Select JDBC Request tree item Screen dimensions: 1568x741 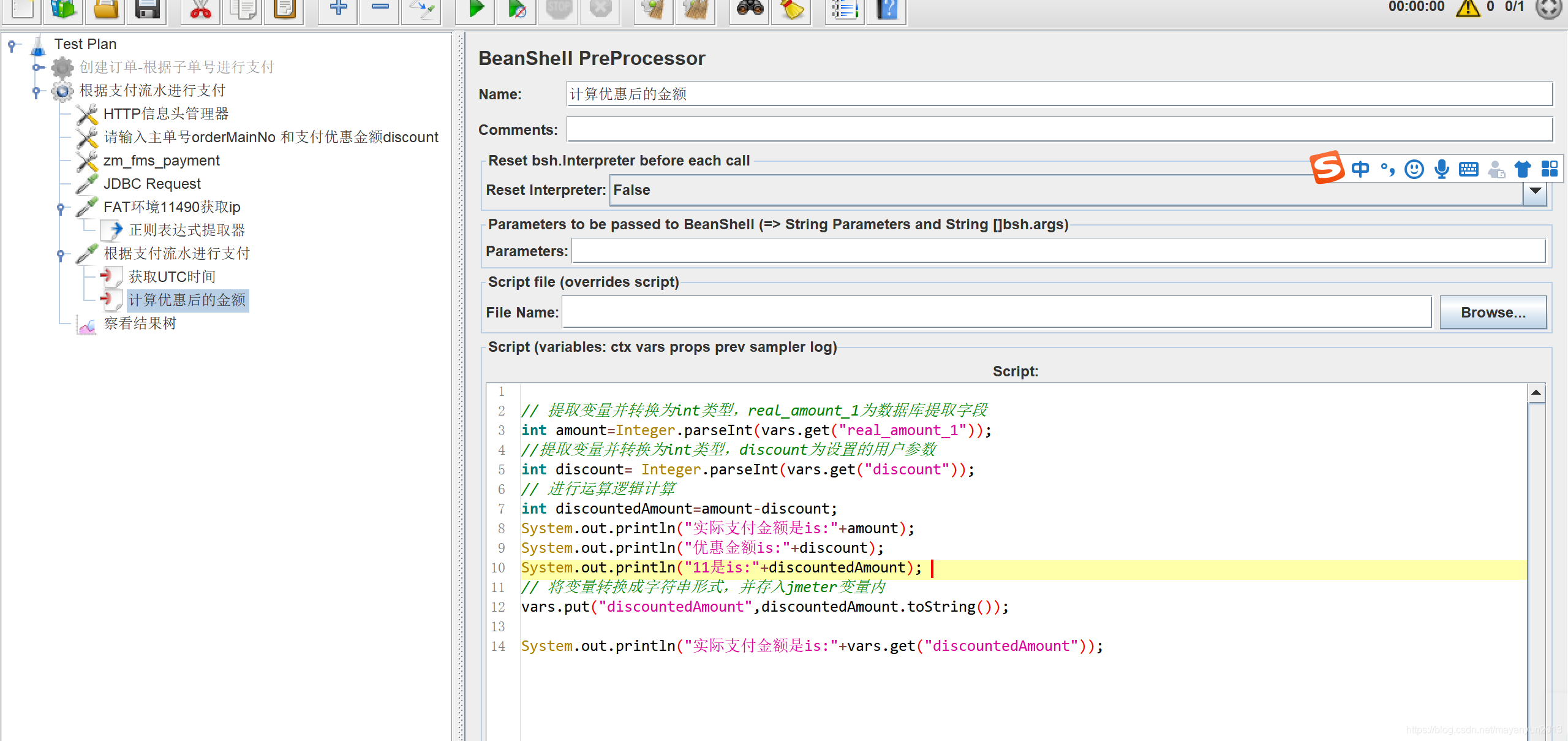[152, 184]
